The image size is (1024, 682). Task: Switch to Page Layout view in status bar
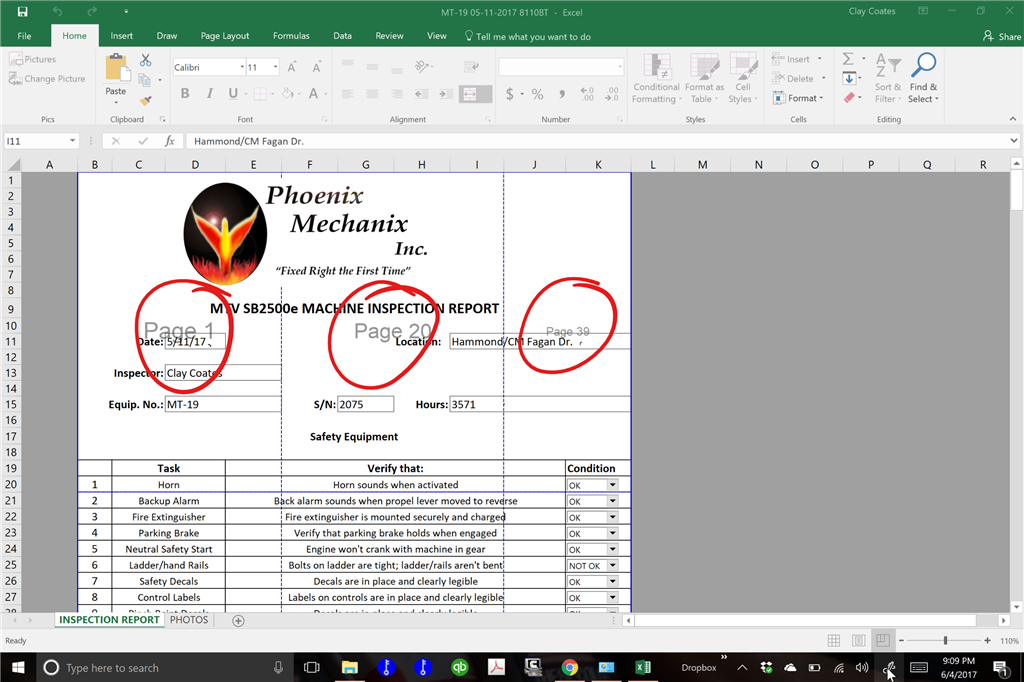point(859,641)
